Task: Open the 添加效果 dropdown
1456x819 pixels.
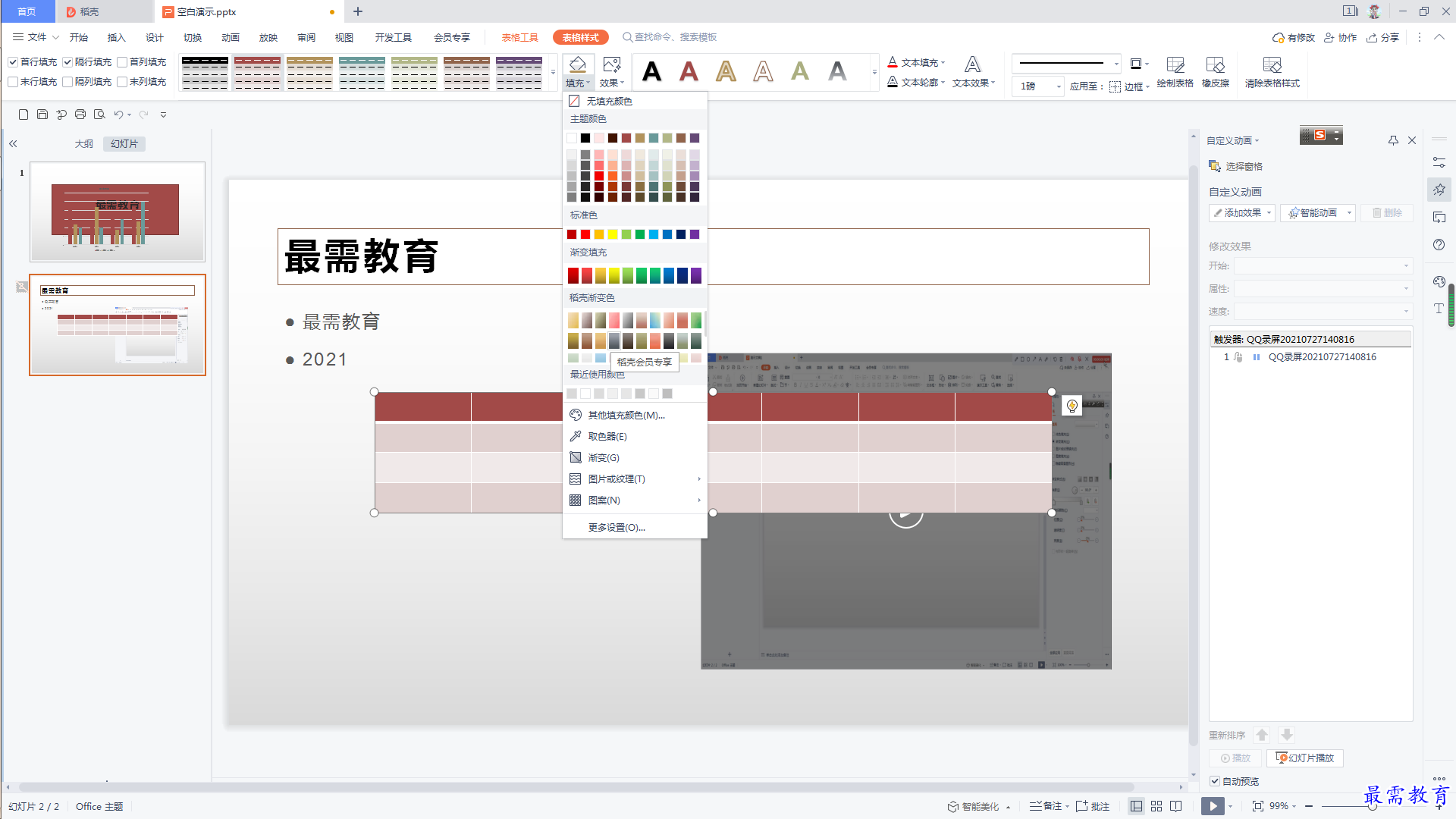Action: (1242, 213)
